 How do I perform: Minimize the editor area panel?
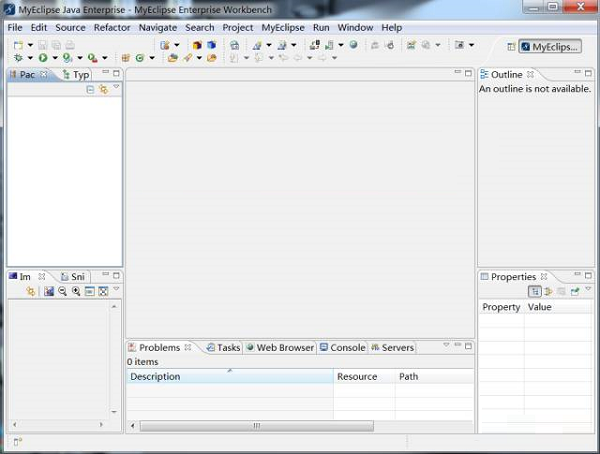(x=458, y=72)
